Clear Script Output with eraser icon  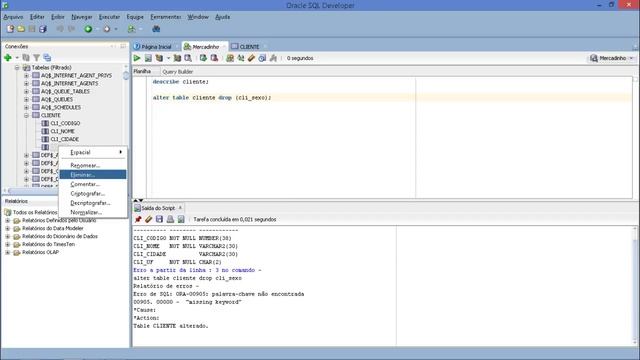coord(149,220)
